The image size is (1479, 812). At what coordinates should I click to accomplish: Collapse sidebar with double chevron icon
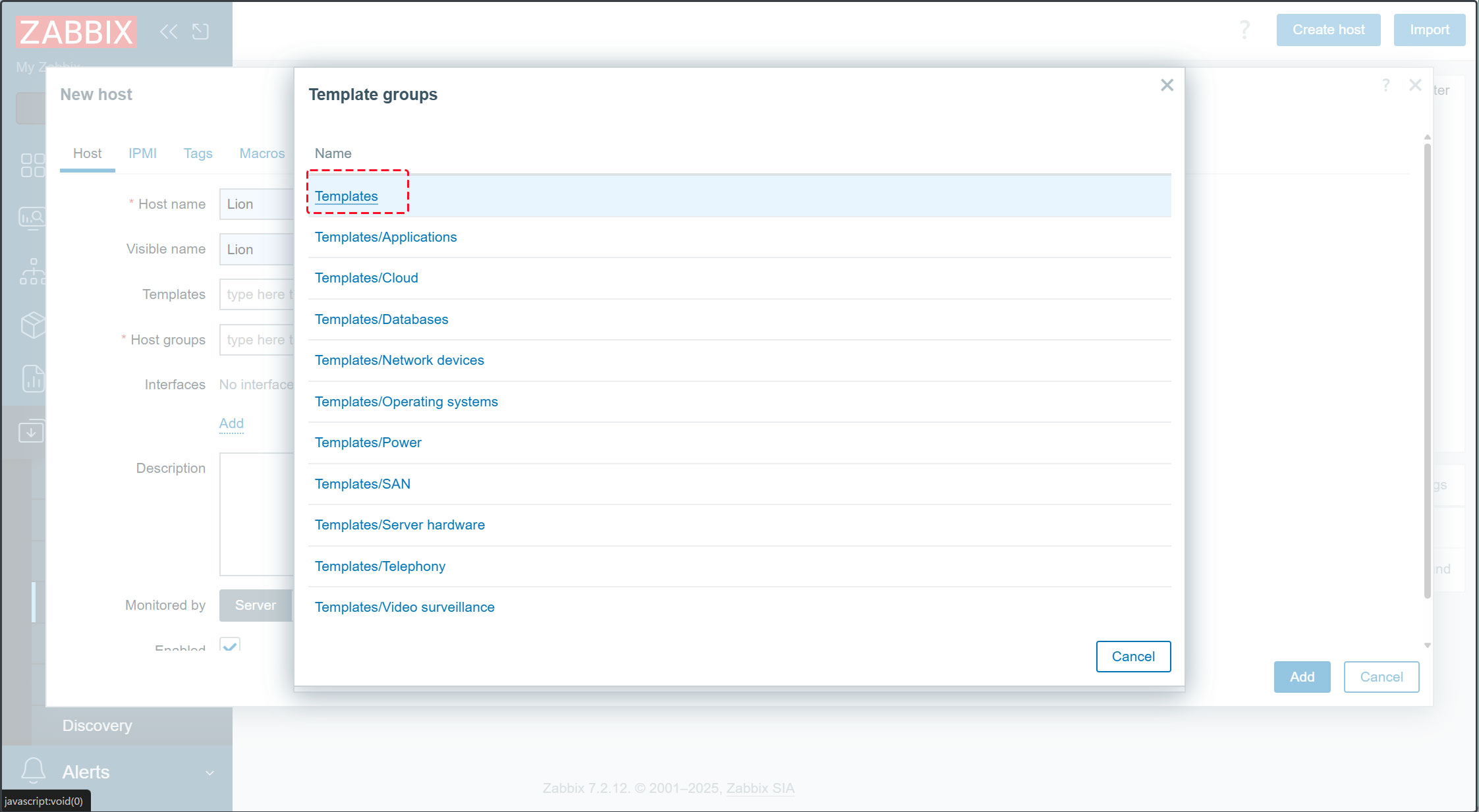click(169, 31)
